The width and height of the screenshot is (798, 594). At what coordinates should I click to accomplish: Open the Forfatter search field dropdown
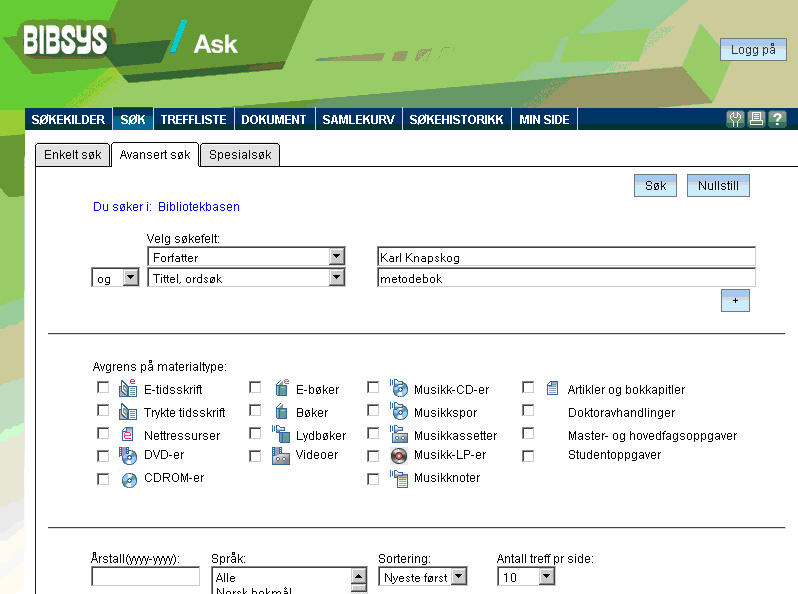tap(336, 257)
